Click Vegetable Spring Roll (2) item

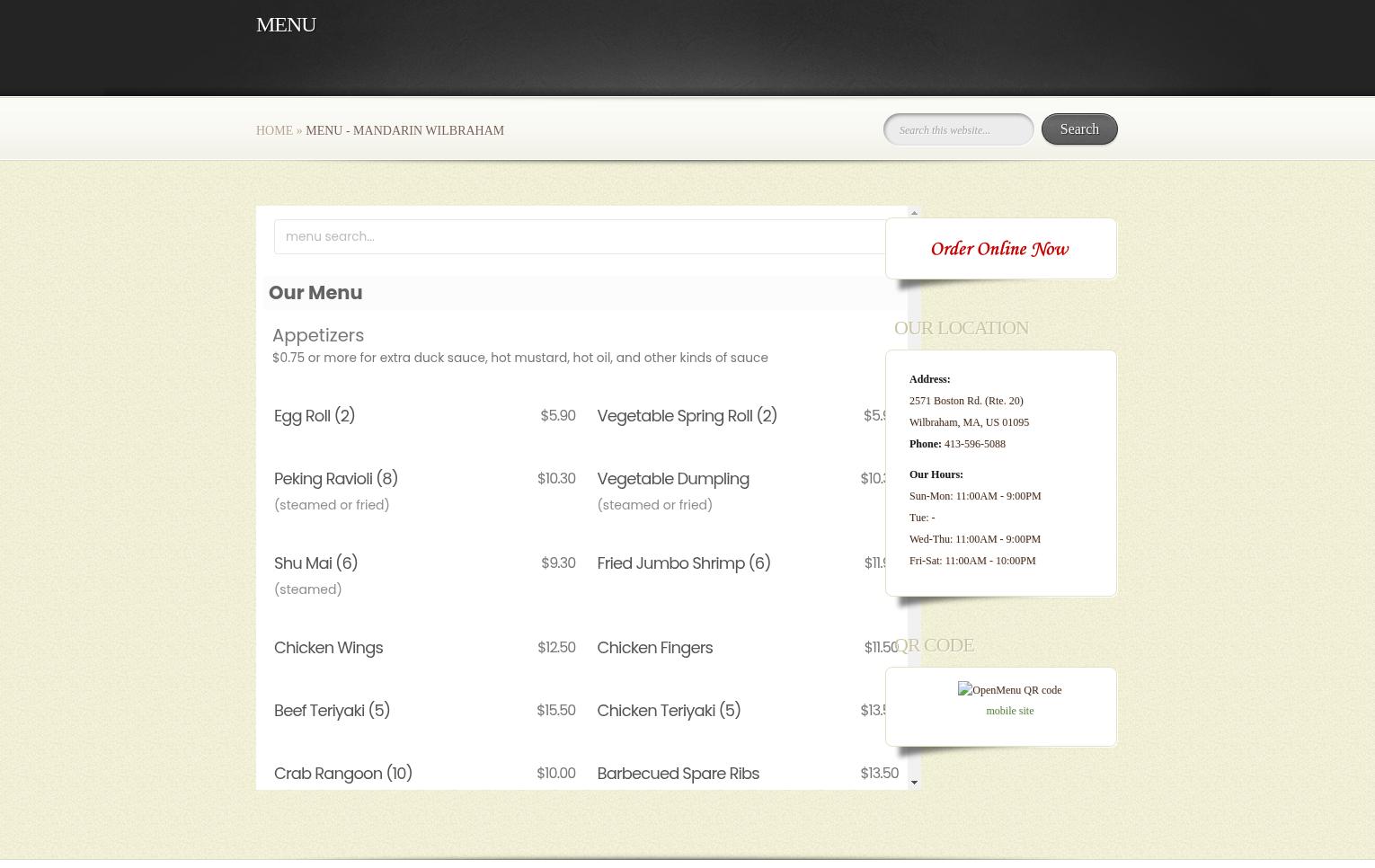point(687,416)
